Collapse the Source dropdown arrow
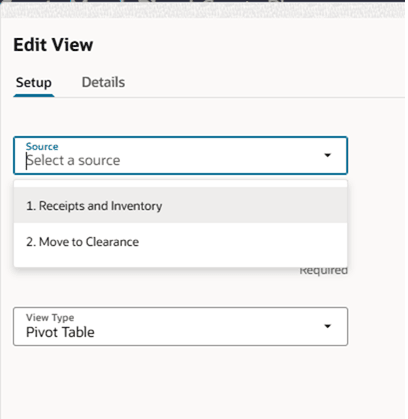The height and width of the screenshot is (419, 408). pyautogui.click(x=328, y=155)
